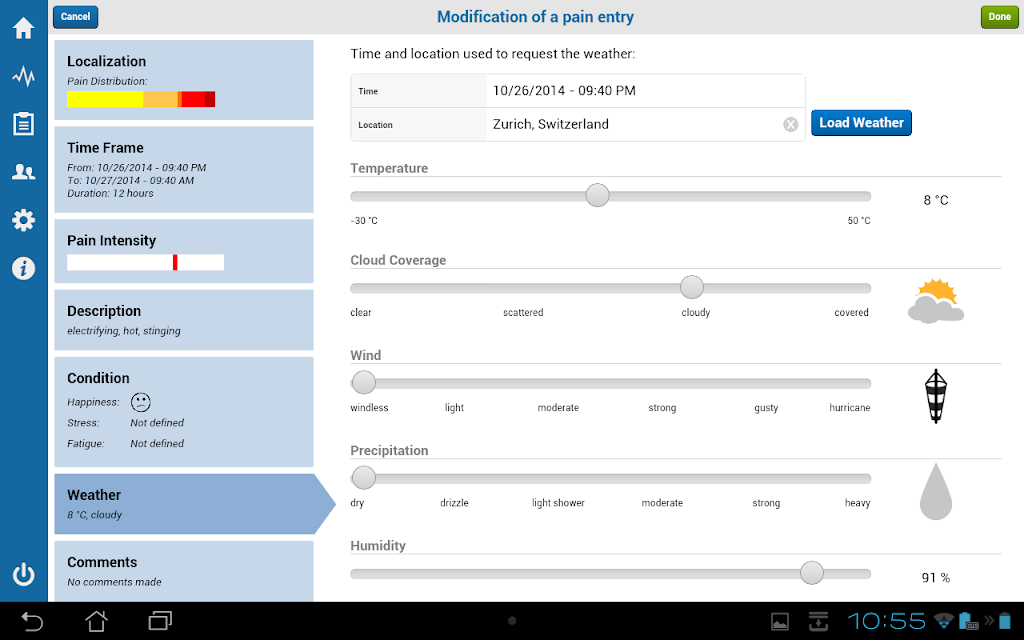The width and height of the screenshot is (1024, 640).
Task: Tap the battery status icon
Action: pyautogui.click(x=1004, y=620)
